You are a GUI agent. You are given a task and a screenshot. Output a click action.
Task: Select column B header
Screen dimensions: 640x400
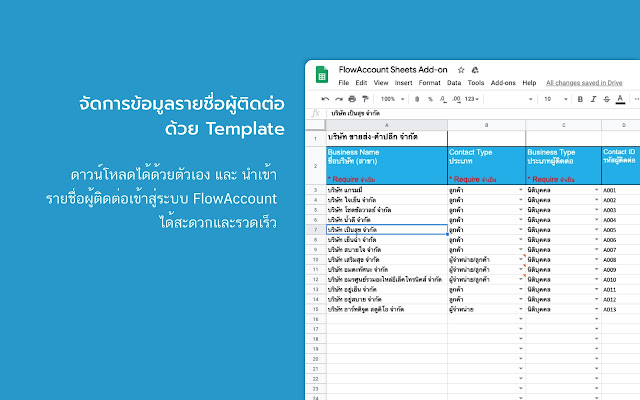[487, 125]
